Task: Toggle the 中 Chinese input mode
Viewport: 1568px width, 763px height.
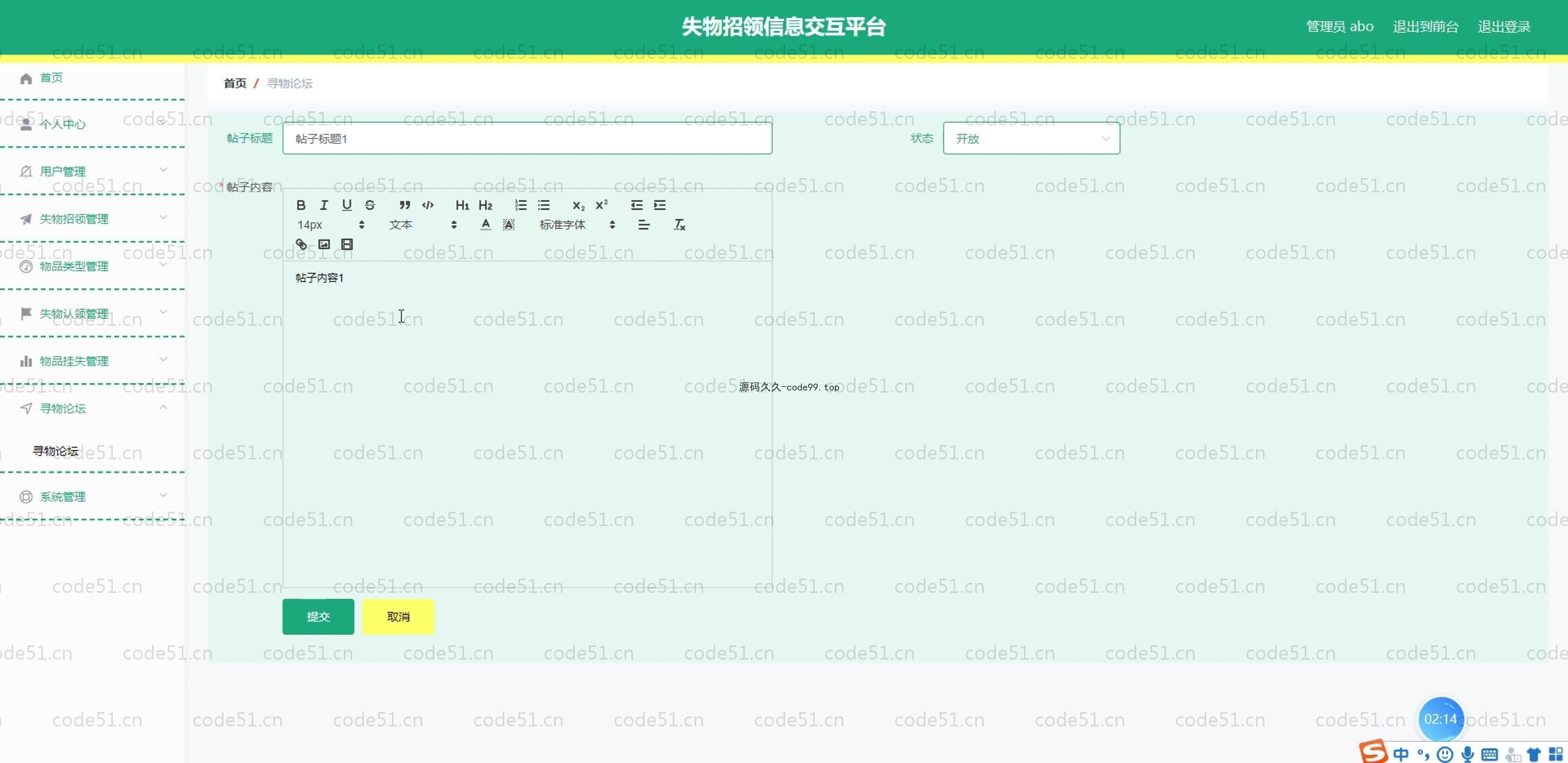Action: click(1401, 755)
